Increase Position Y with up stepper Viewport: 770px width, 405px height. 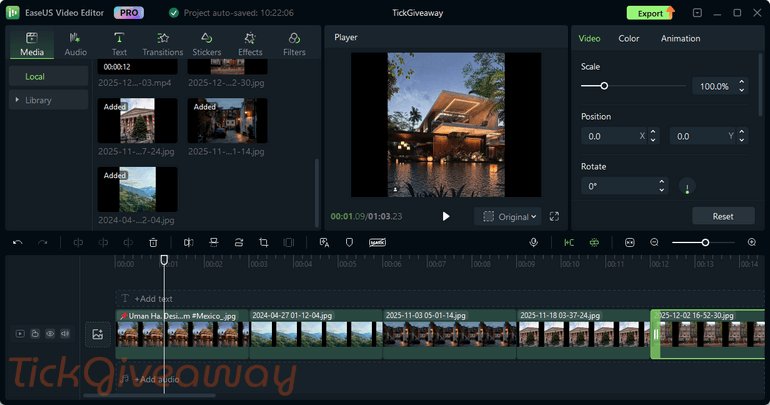click(742, 132)
